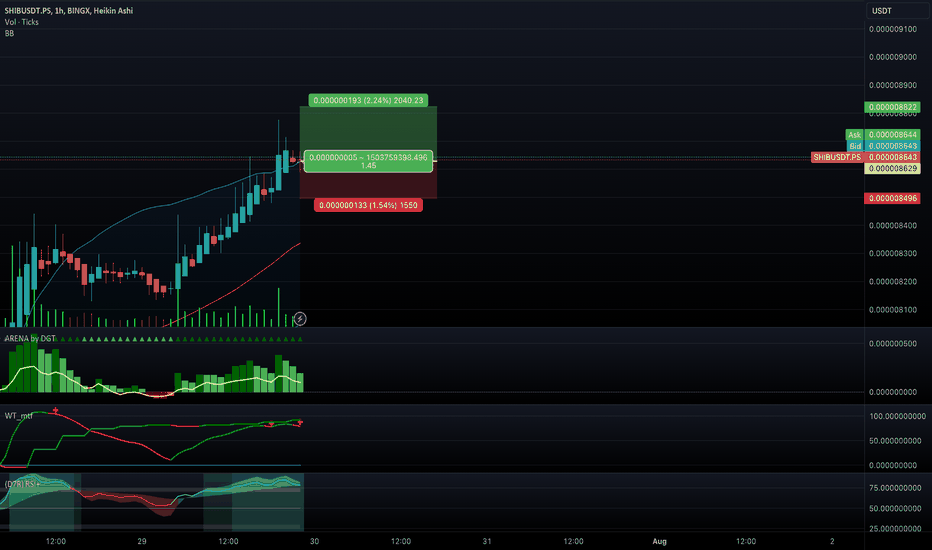
Task: Click the Ask price label
Action: coord(854,135)
